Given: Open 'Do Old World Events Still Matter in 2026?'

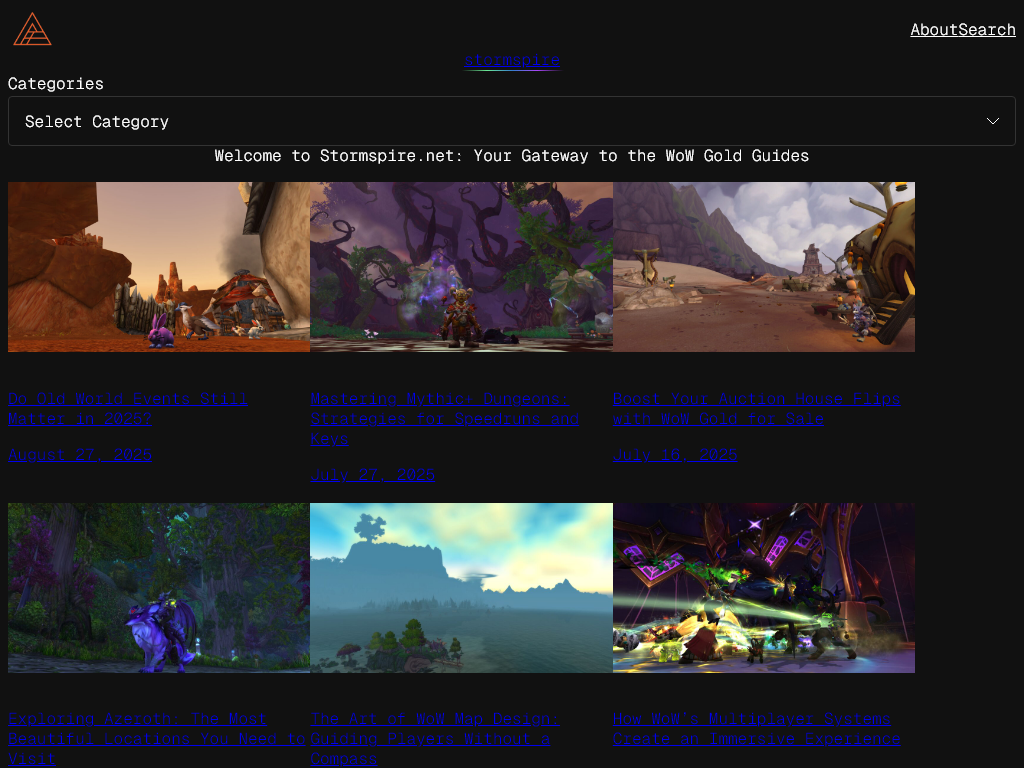Looking at the screenshot, I should [127, 408].
